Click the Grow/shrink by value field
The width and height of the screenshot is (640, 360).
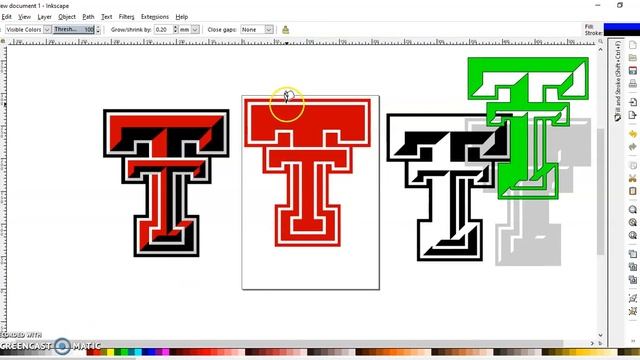tap(163, 30)
